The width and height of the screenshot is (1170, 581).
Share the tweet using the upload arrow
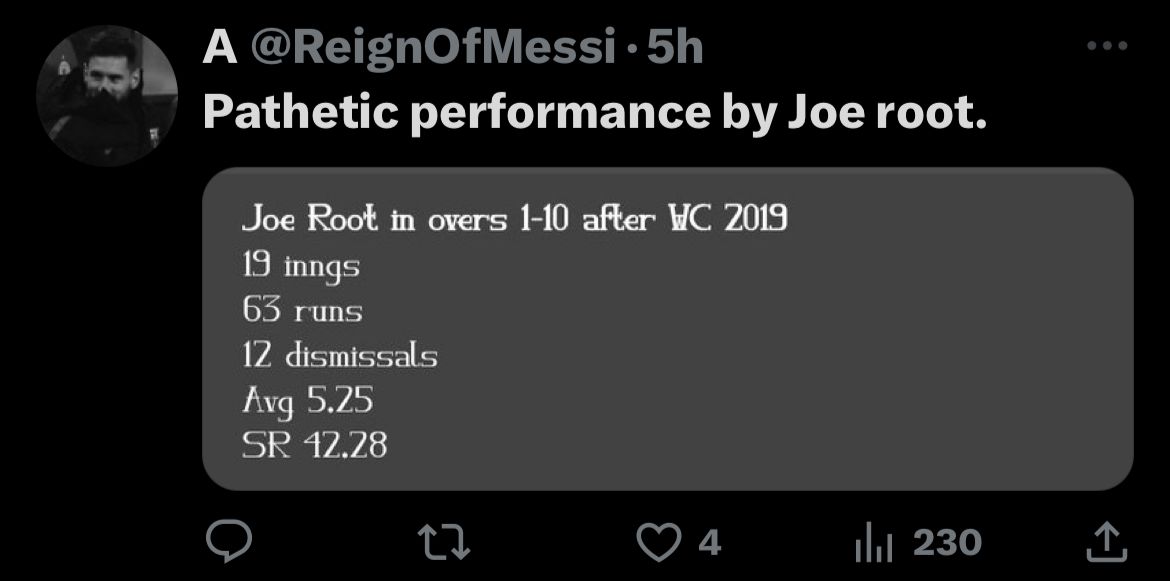[1107, 543]
